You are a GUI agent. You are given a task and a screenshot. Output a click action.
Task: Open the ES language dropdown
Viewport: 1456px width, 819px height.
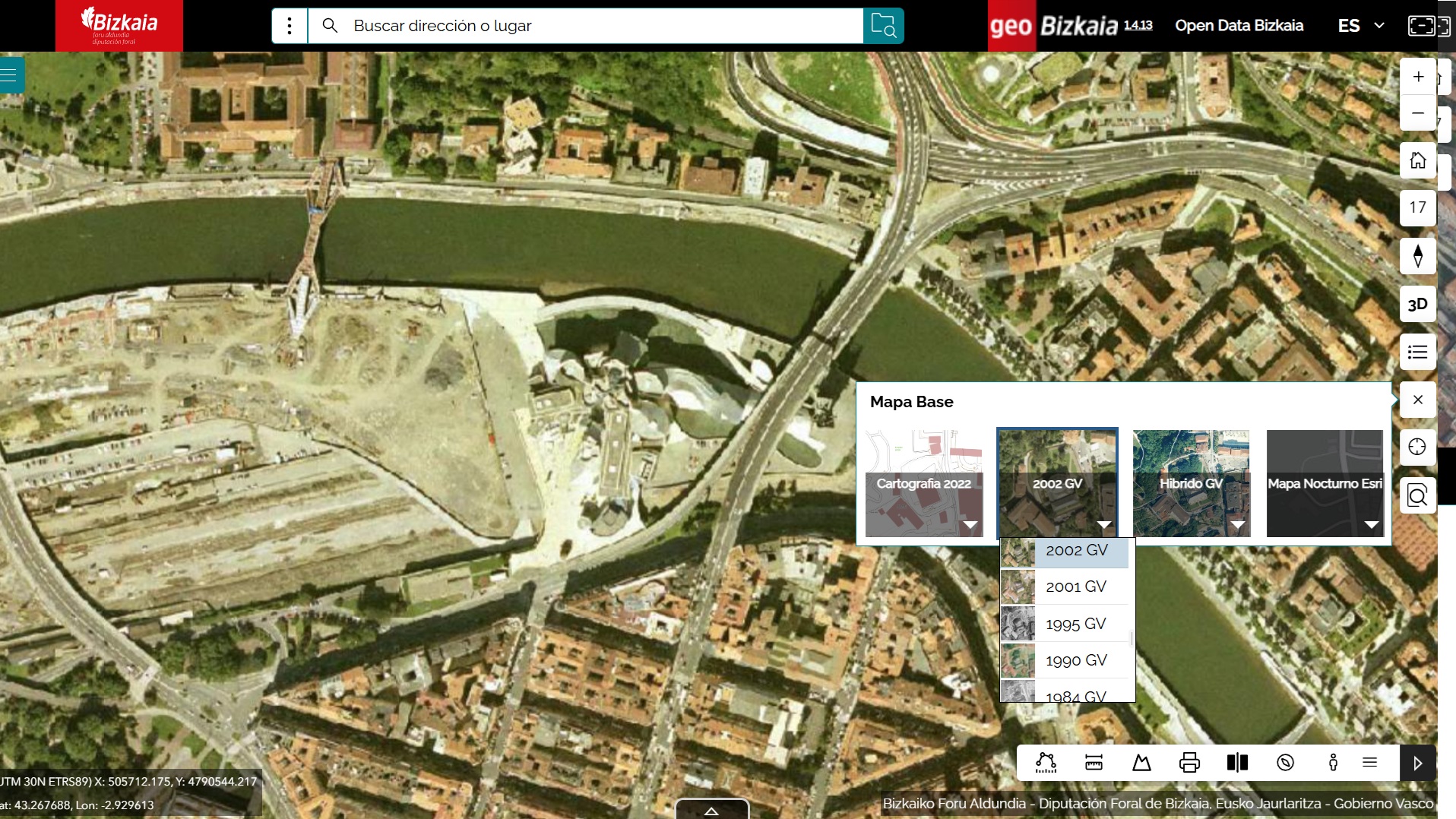tap(1360, 26)
